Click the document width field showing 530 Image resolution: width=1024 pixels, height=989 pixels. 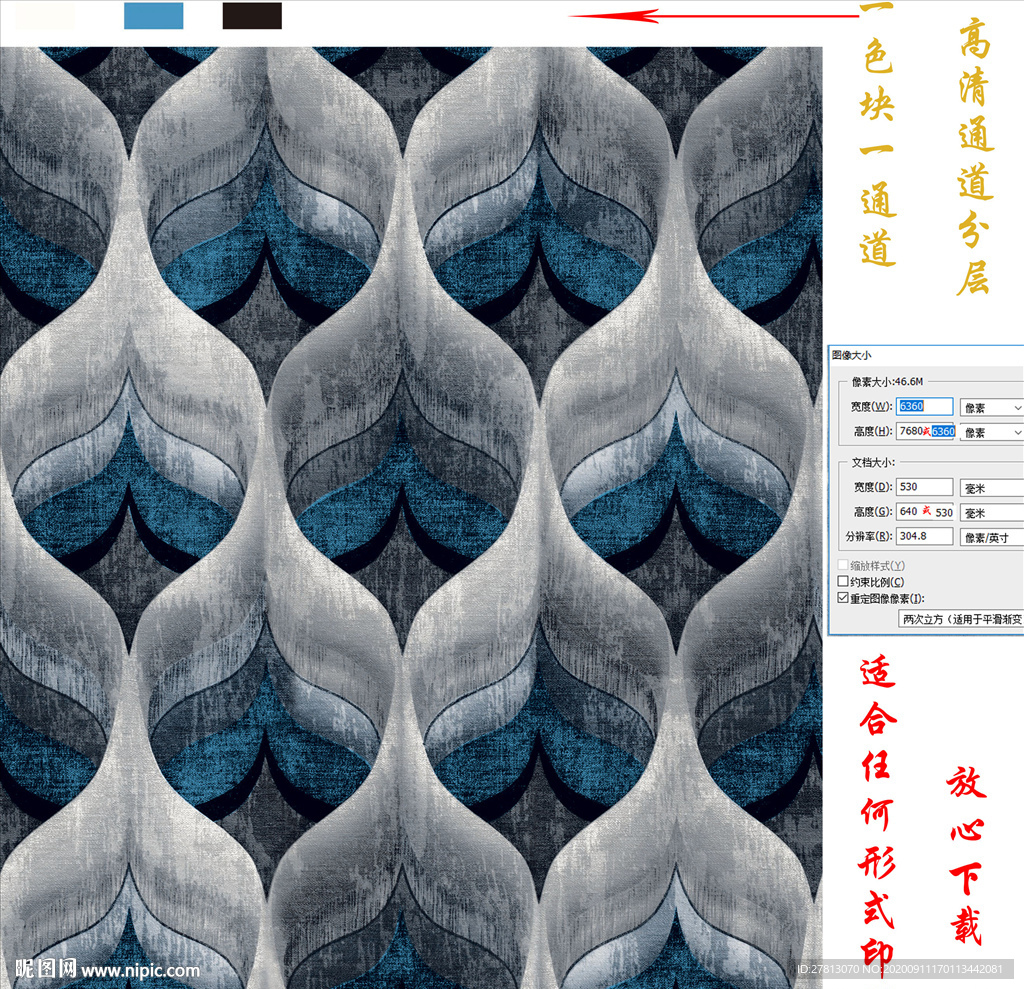click(x=924, y=487)
